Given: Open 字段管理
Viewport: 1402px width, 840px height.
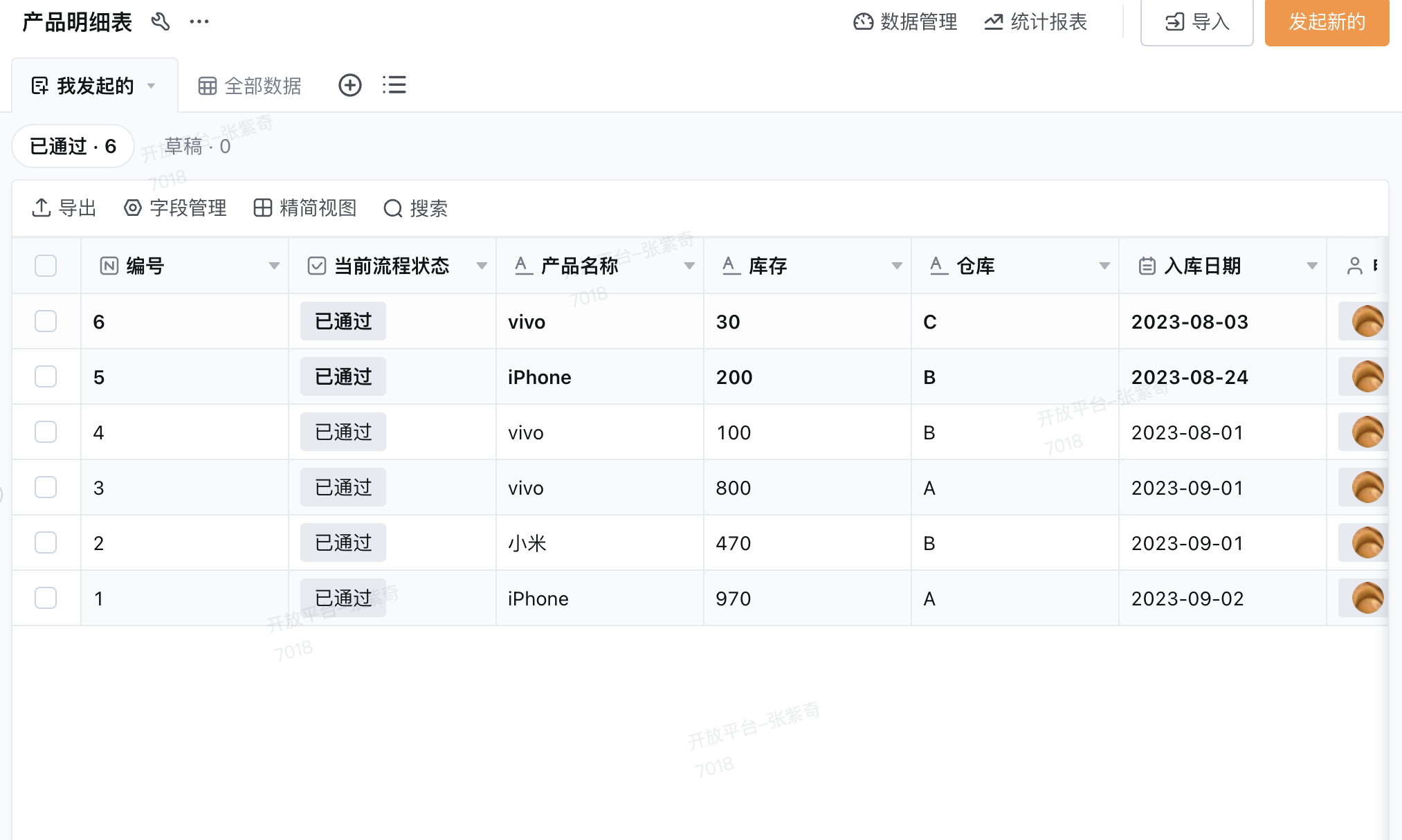Looking at the screenshot, I should (x=175, y=208).
